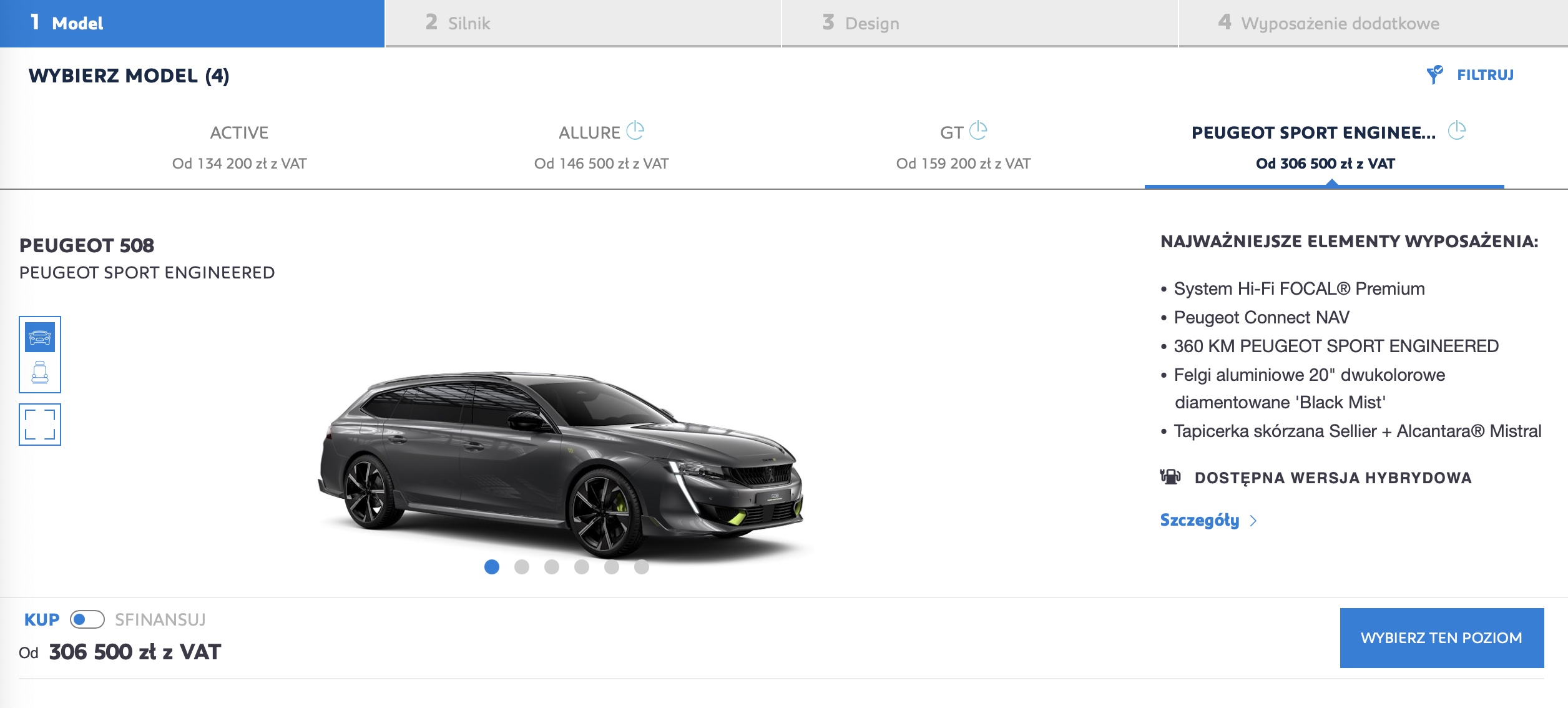Click the info icon beside Peugeot Sport Engineered tab
The width and height of the screenshot is (1568, 708).
1457,130
